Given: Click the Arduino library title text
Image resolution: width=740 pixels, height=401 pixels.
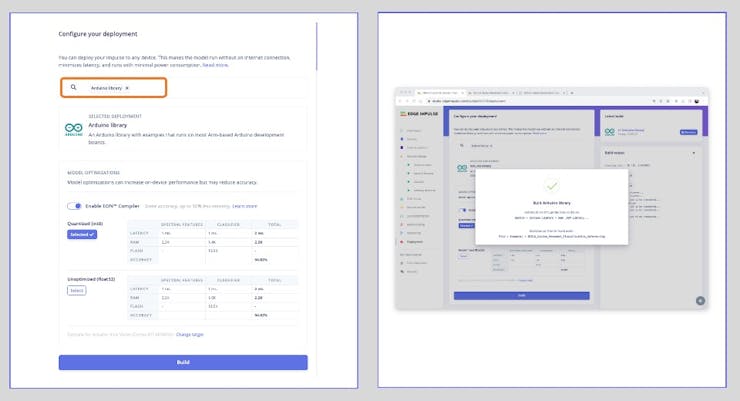Looking at the screenshot, I should point(108,125).
